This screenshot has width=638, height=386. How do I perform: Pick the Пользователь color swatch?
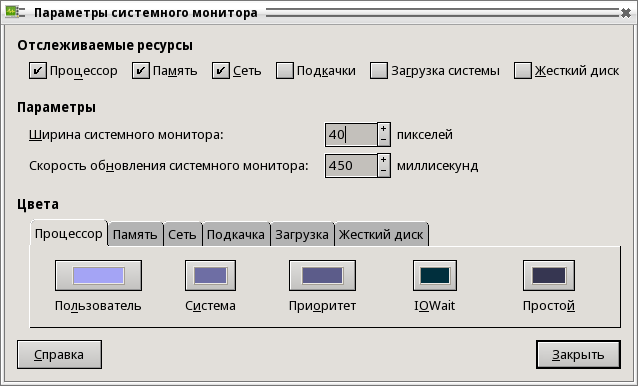(98, 276)
